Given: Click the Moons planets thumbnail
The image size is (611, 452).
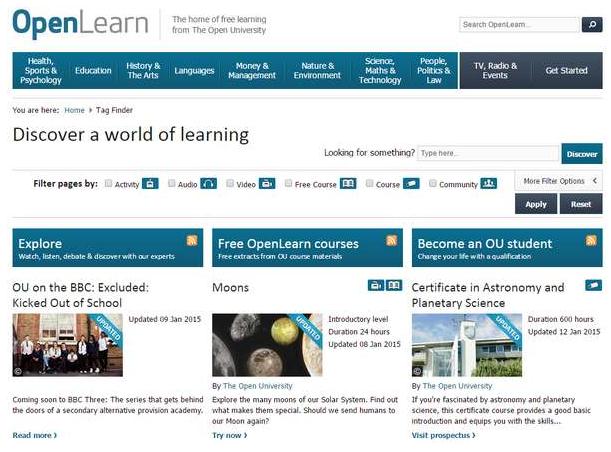Looking at the screenshot, I should click(x=267, y=345).
